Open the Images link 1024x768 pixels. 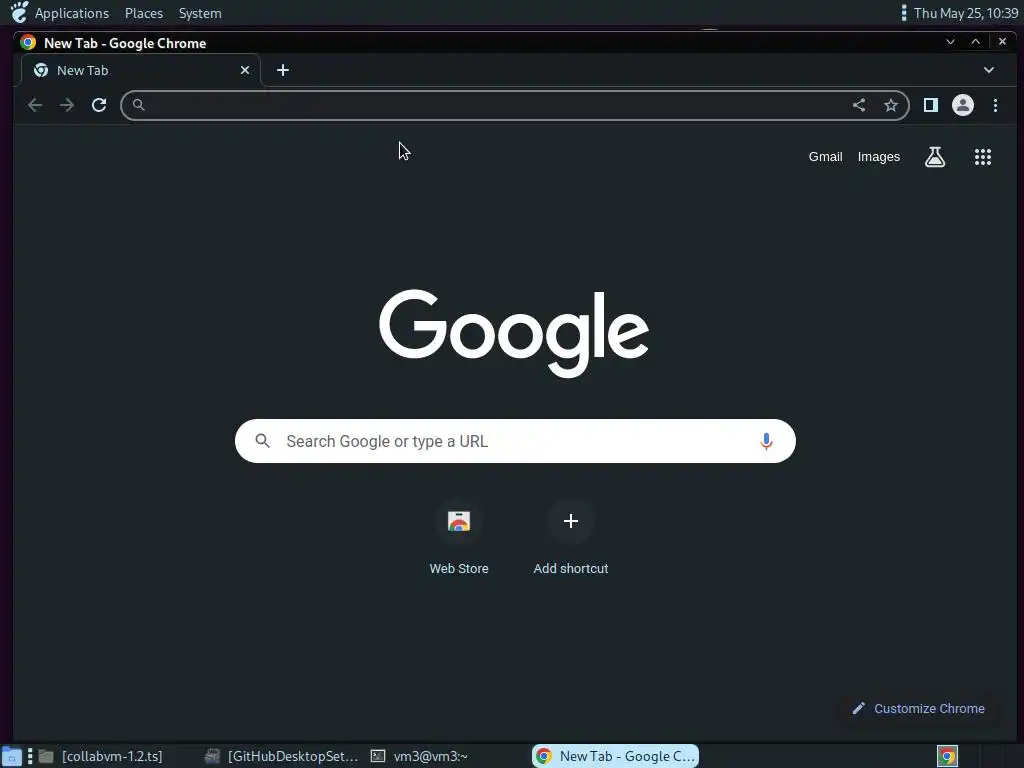(878, 157)
